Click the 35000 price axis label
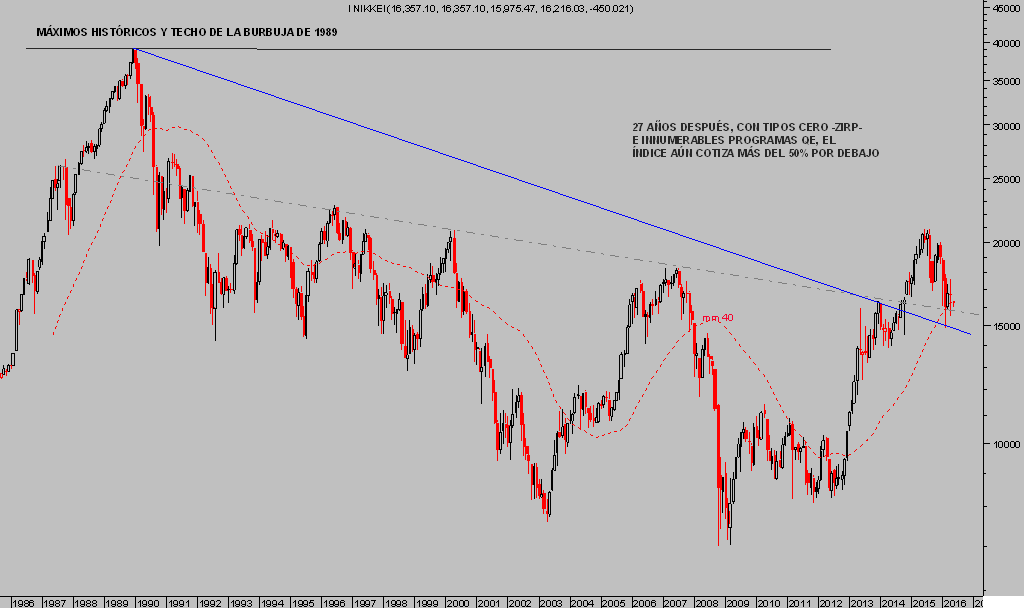 click(1005, 82)
